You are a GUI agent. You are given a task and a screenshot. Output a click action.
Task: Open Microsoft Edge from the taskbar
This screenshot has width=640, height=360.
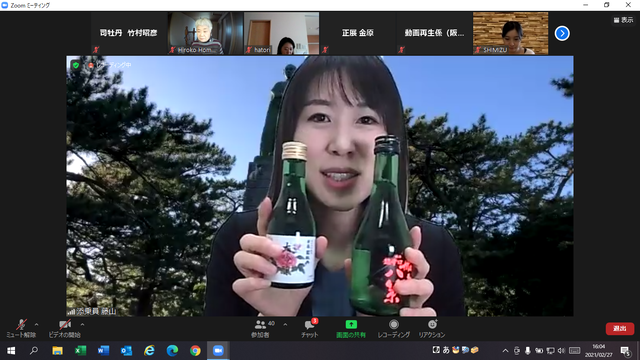pos(172,351)
